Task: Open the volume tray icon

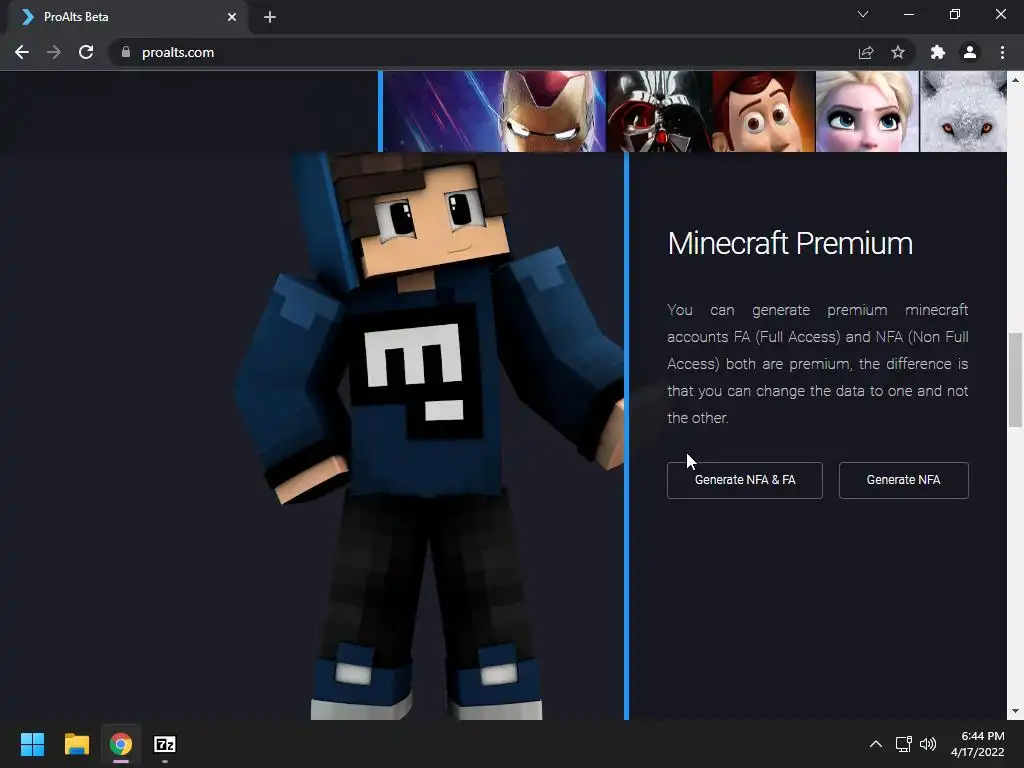Action: (928, 744)
